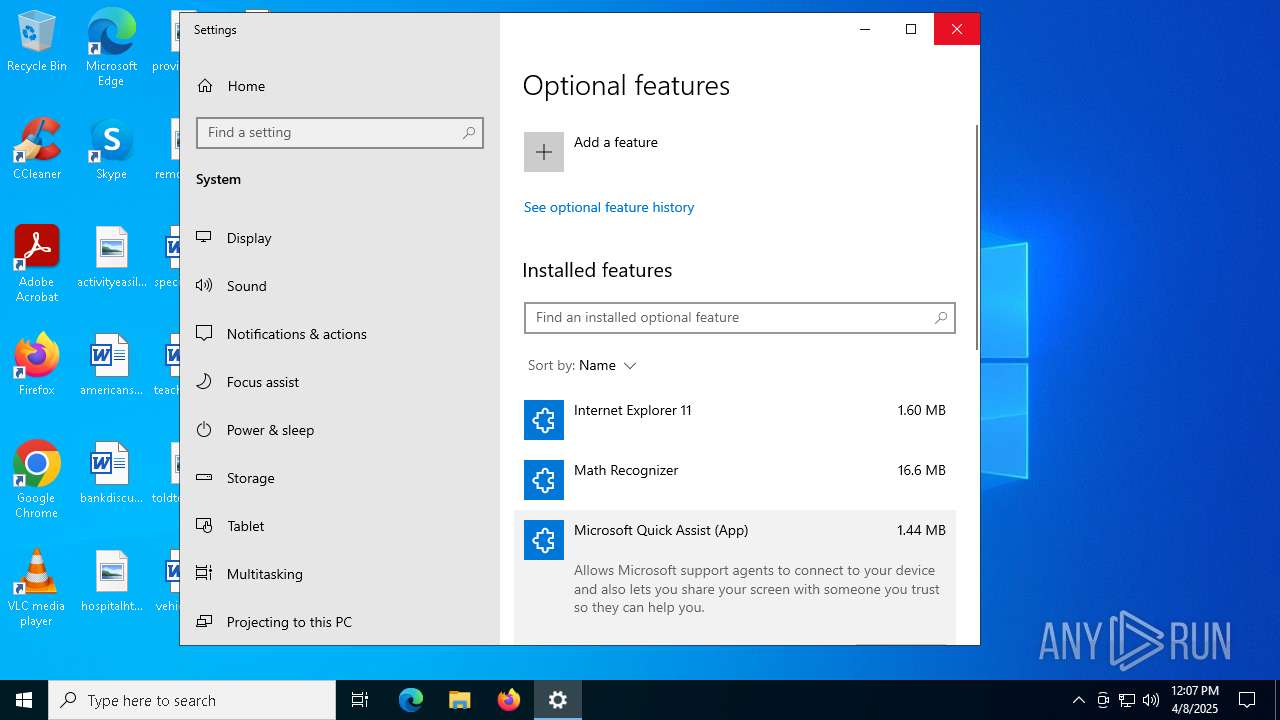Open the notification center icon

pos(1247,700)
